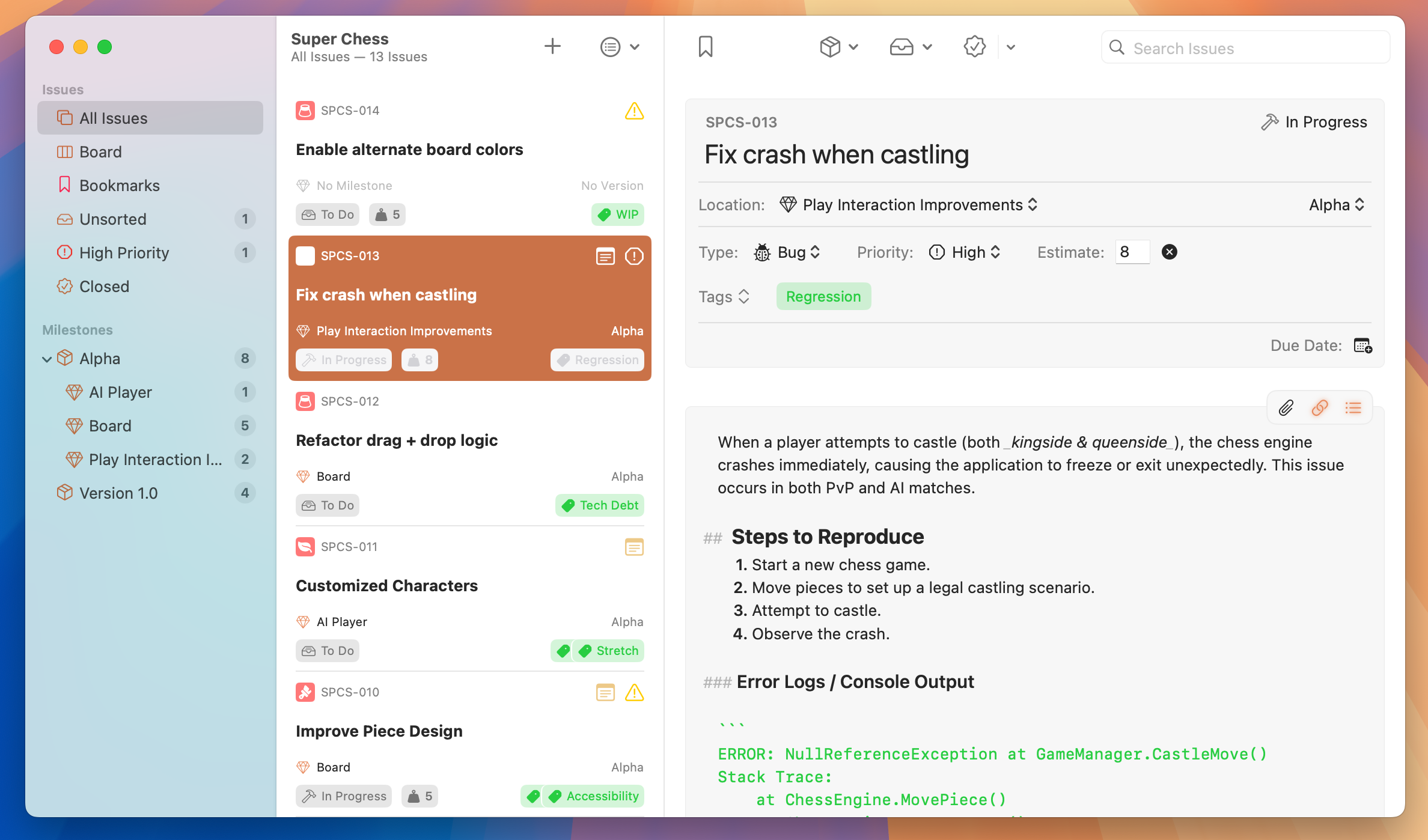Image resolution: width=1428 pixels, height=840 pixels.
Task: Click the bookmark icon in the toolbar
Action: tap(706, 46)
